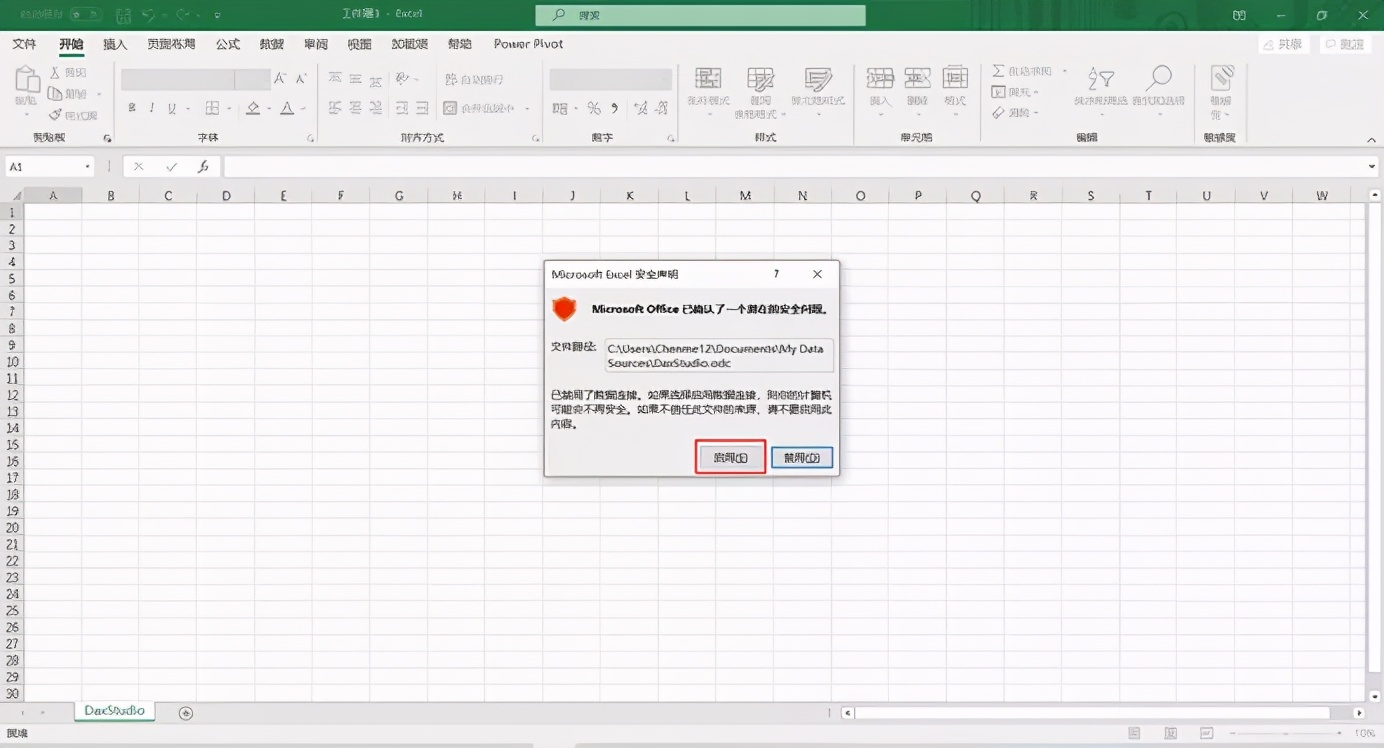This screenshot has height=748, width=1384.
Task: Apply top vertical alignment
Action: pos(335,79)
